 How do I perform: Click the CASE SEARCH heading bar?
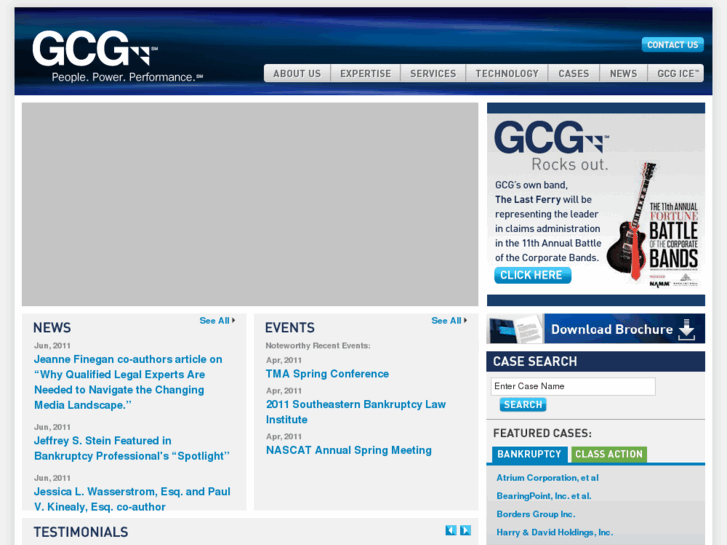tap(596, 361)
